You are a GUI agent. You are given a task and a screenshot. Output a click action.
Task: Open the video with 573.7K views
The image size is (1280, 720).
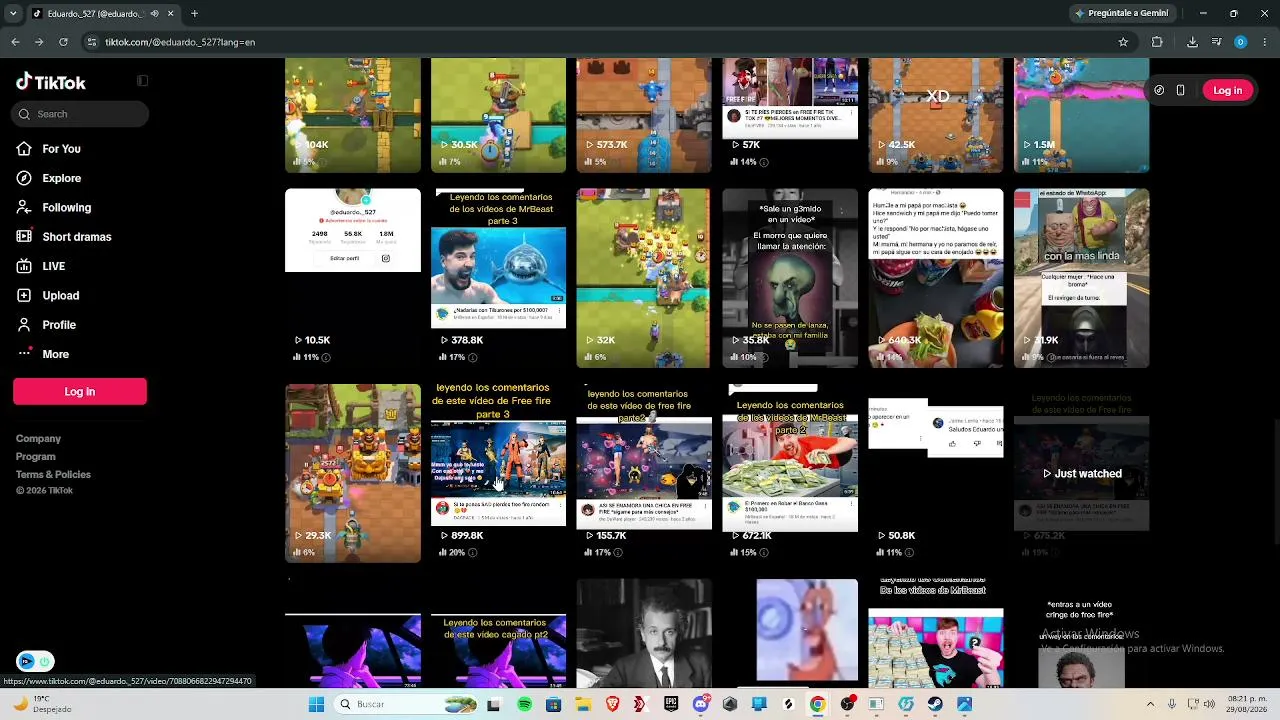[x=644, y=115]
